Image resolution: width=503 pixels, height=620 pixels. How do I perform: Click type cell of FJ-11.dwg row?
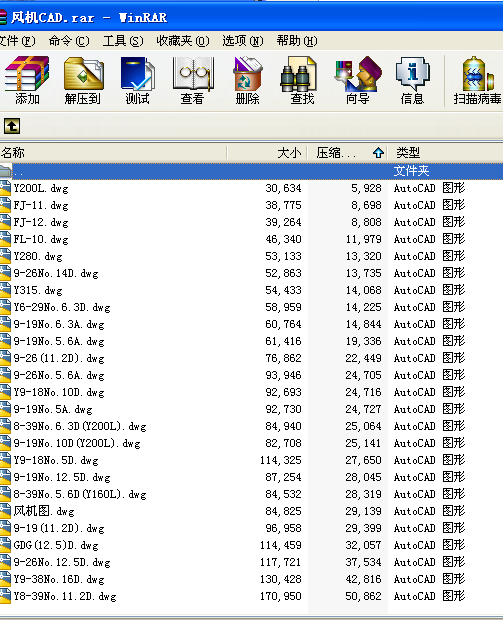pyautogui.click(x=429, y=205)
